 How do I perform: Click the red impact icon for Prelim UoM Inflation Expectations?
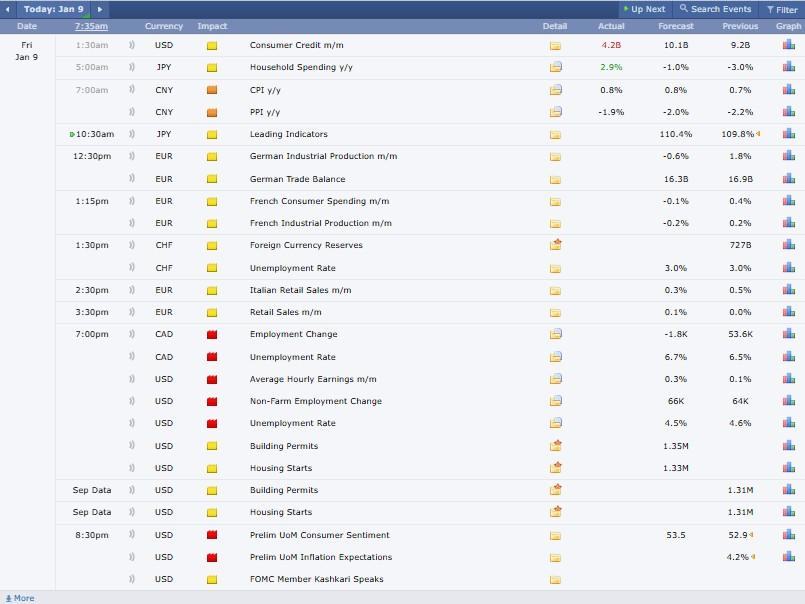coord(212,557)
